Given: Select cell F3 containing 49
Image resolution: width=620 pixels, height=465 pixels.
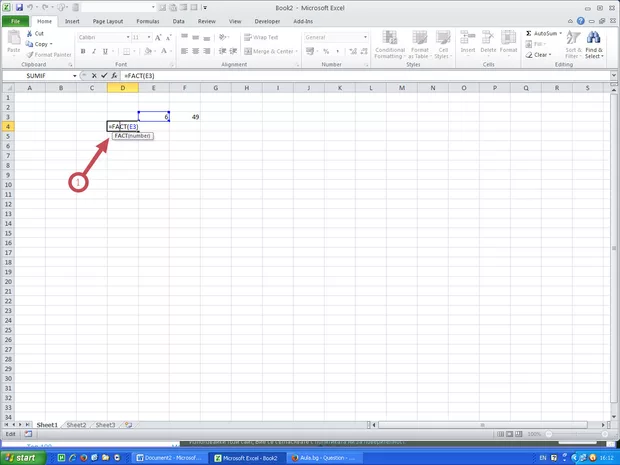Looking at the screenshot, I should [185, 117].
